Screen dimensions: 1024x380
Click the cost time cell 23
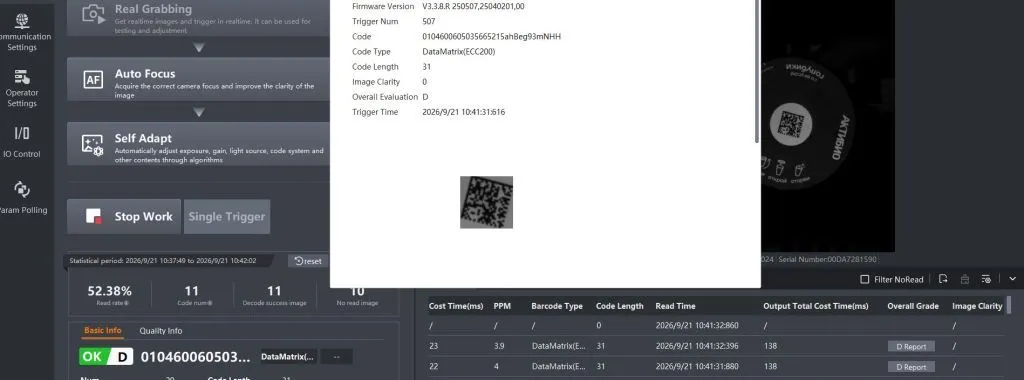[x=434, y=346]
